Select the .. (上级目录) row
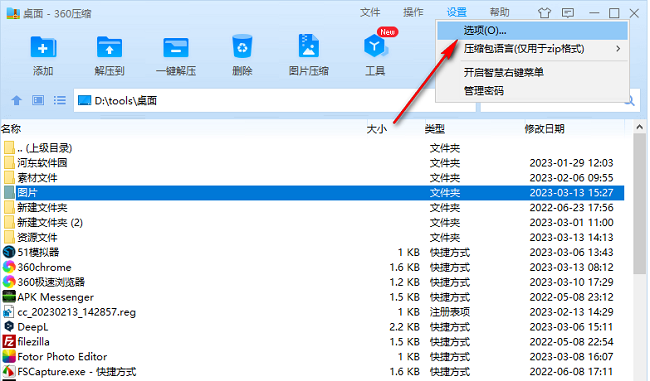 coord(313,148)
